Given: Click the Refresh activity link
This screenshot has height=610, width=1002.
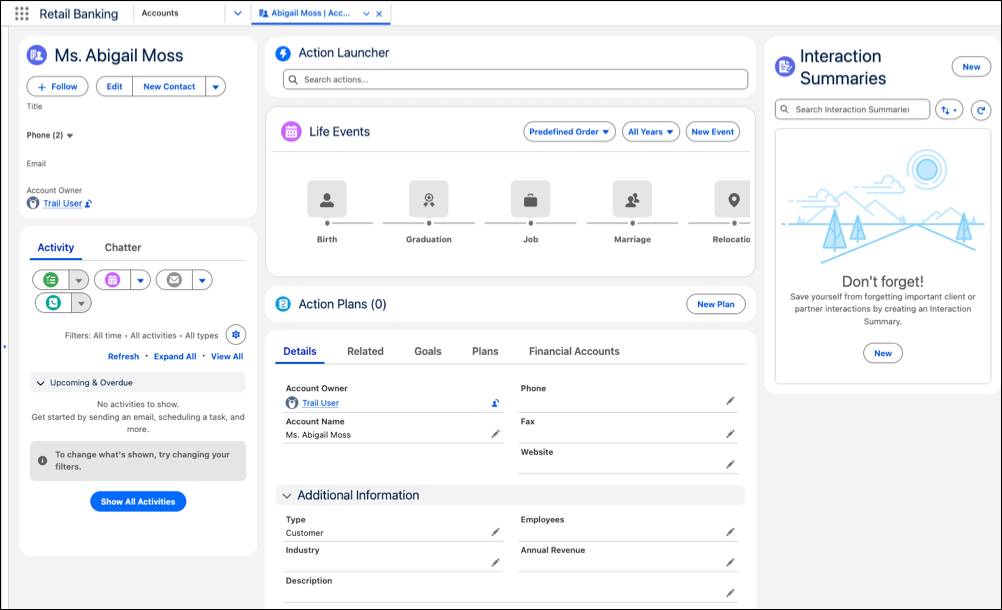Looking at the screenshot, I should pos(123,356).
